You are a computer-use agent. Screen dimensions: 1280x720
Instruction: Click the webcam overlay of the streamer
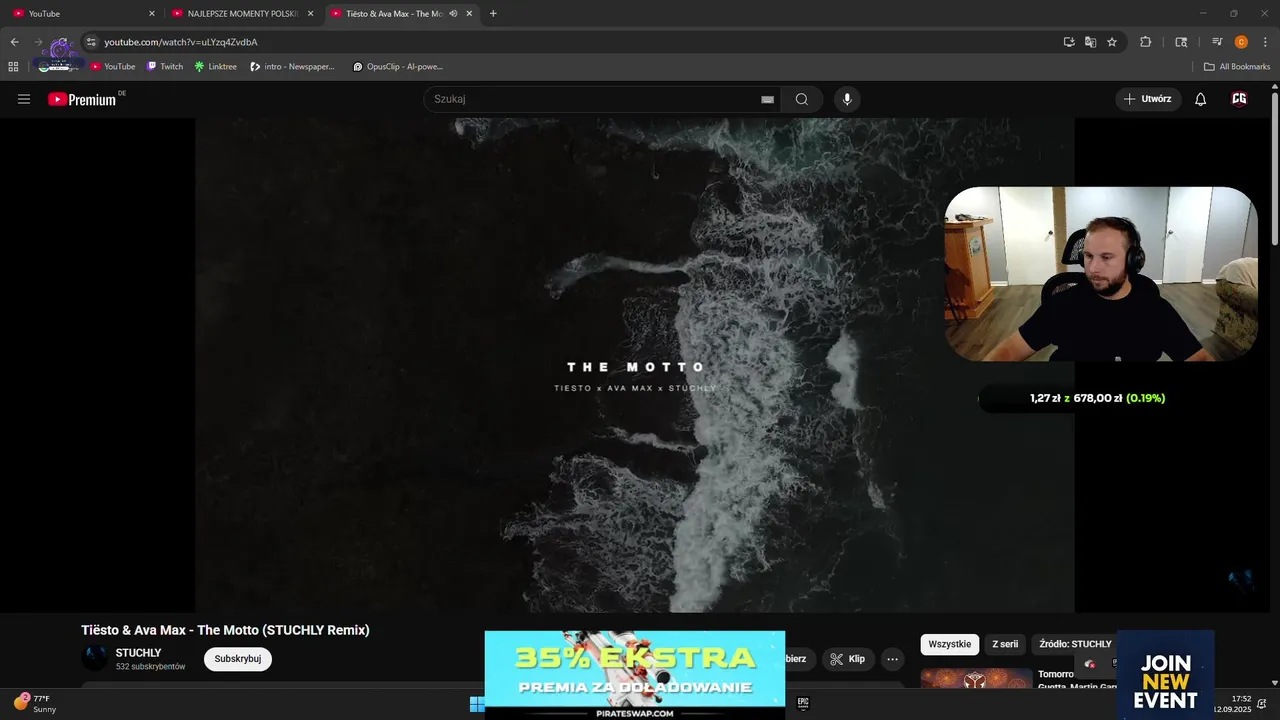[1101, 274]
